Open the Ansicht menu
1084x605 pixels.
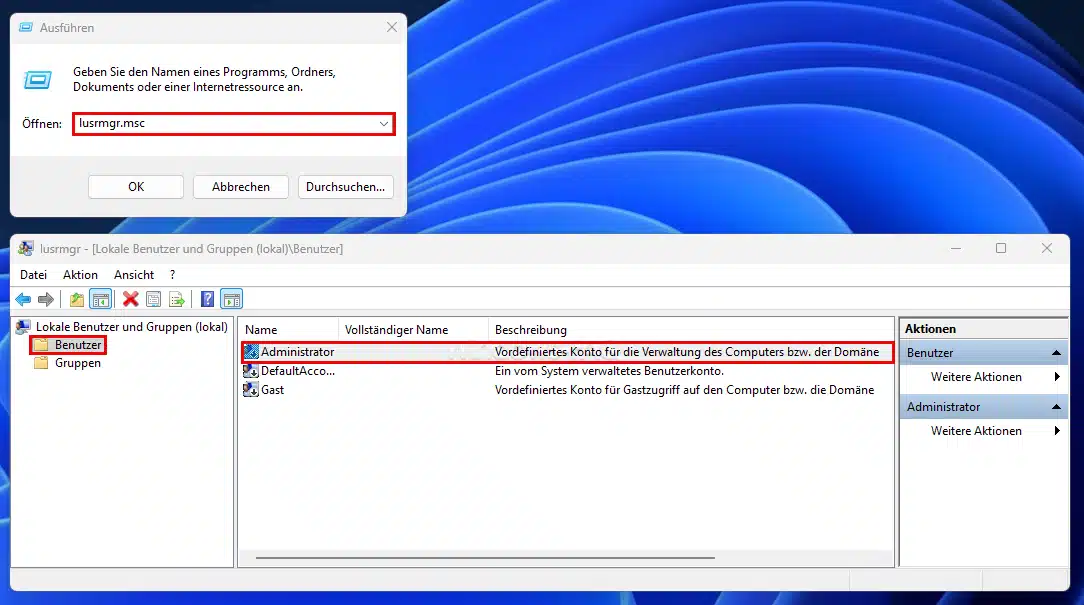[x=134, y=274]
